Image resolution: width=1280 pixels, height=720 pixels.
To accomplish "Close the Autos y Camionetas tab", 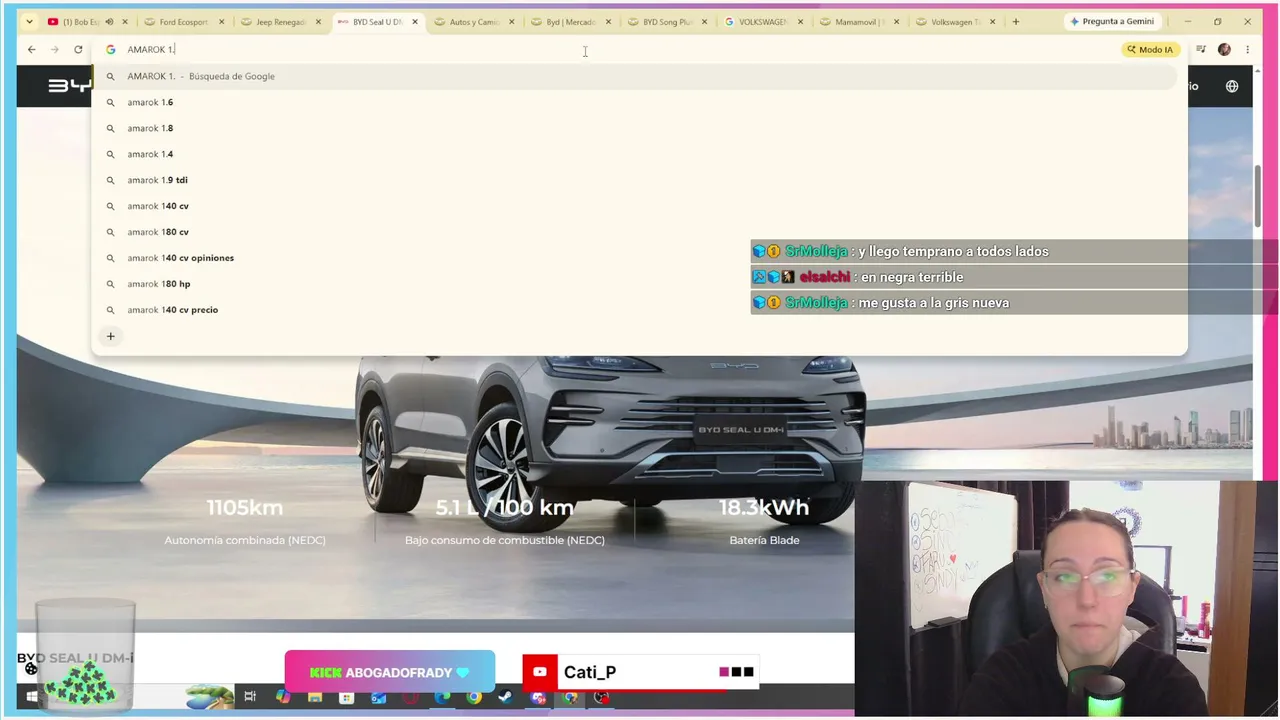I will 512,22.
